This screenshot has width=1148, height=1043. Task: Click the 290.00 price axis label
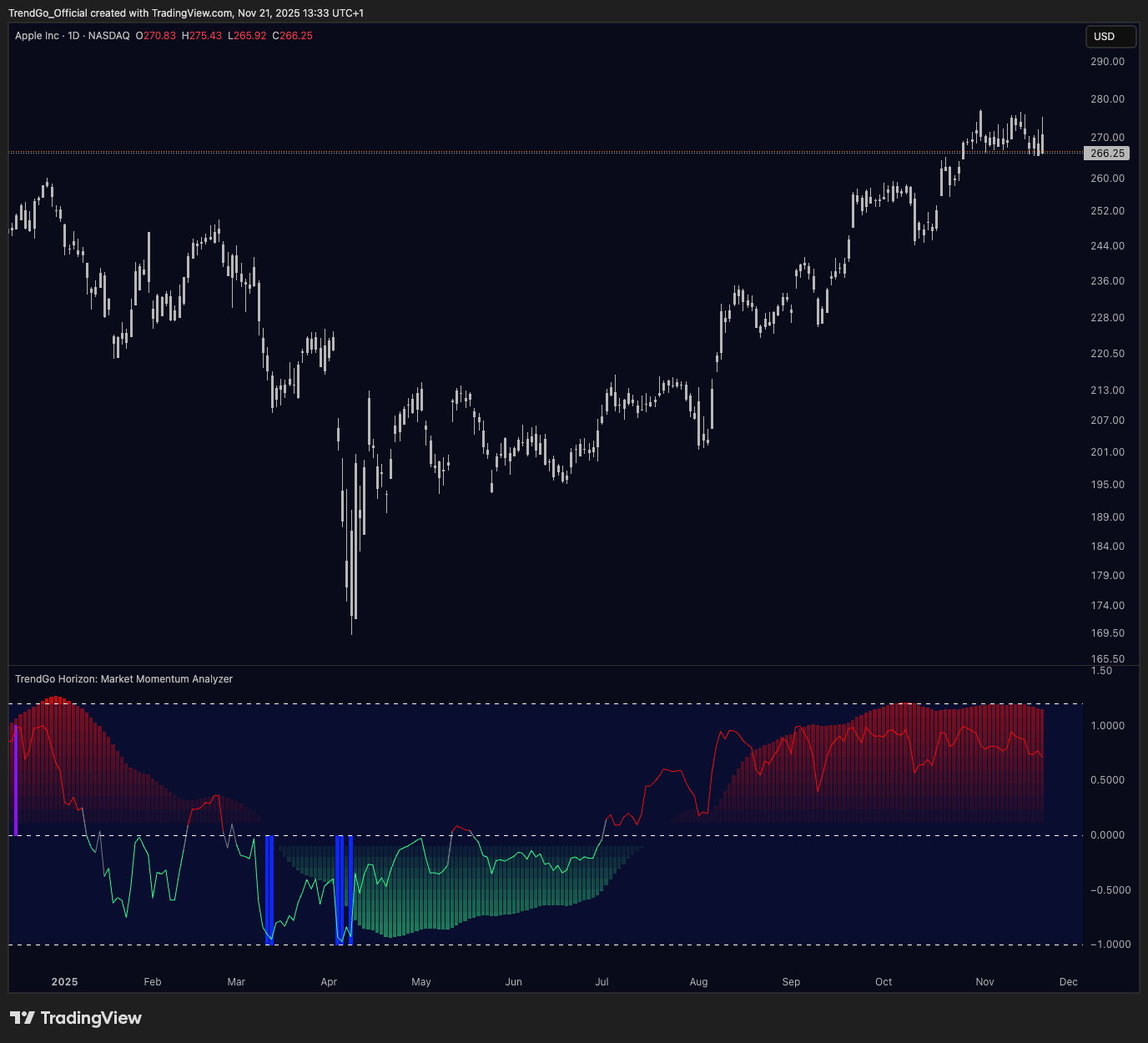(1107, 62)
